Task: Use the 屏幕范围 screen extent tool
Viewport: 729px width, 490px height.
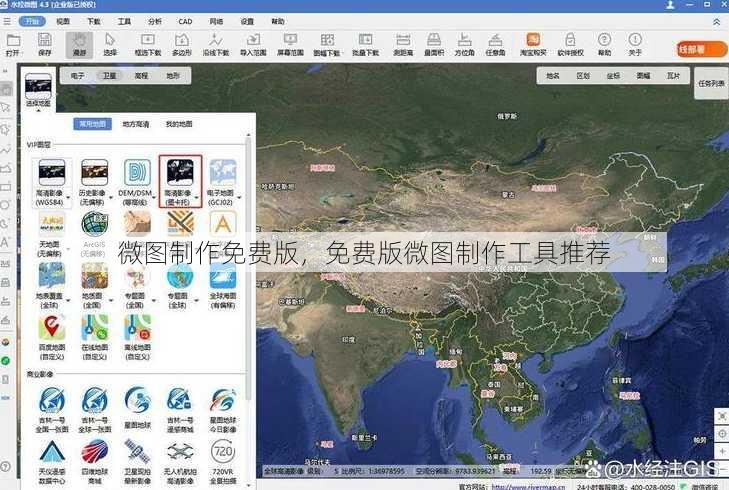Action: pyautogui.click(x=290, y=44)
